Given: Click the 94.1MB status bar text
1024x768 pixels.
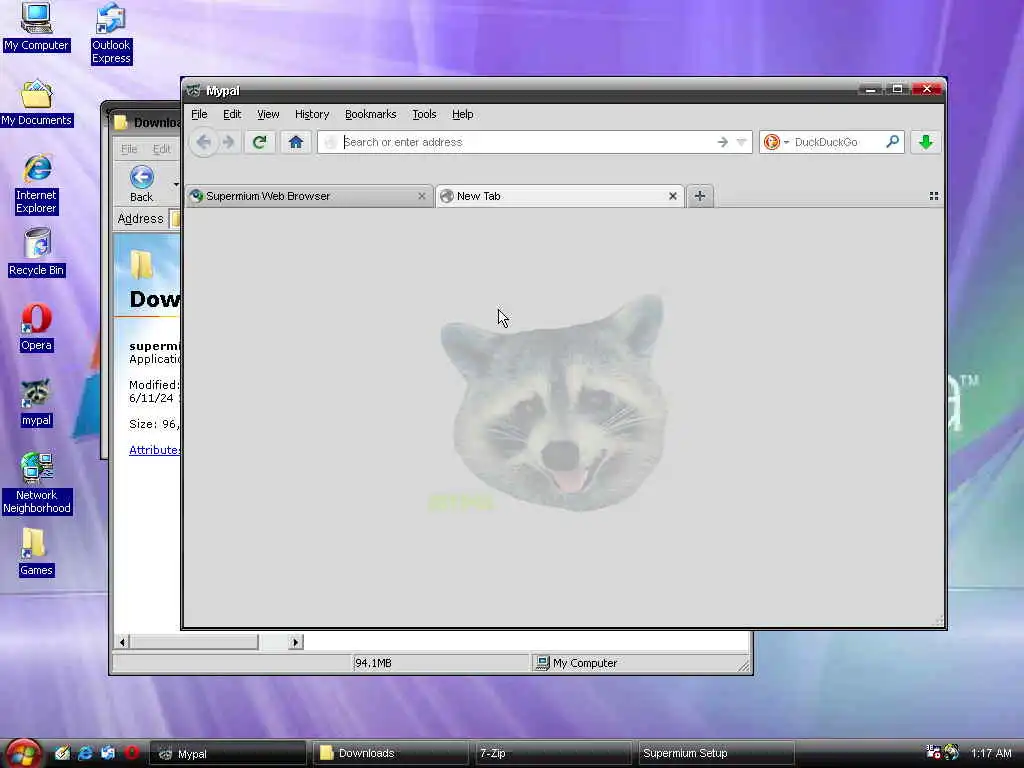Looking at the screenshot, I should coord(373,663).
